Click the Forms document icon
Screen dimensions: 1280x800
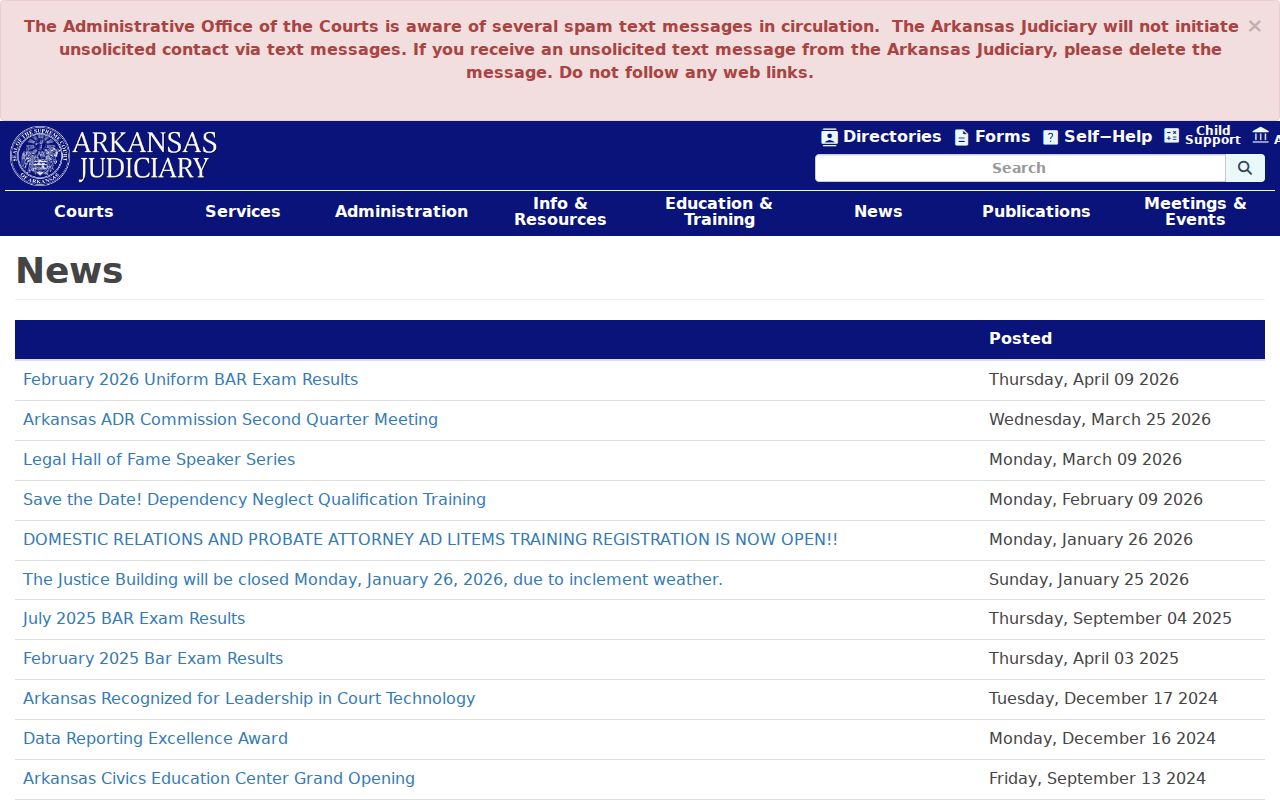point(961,137)
